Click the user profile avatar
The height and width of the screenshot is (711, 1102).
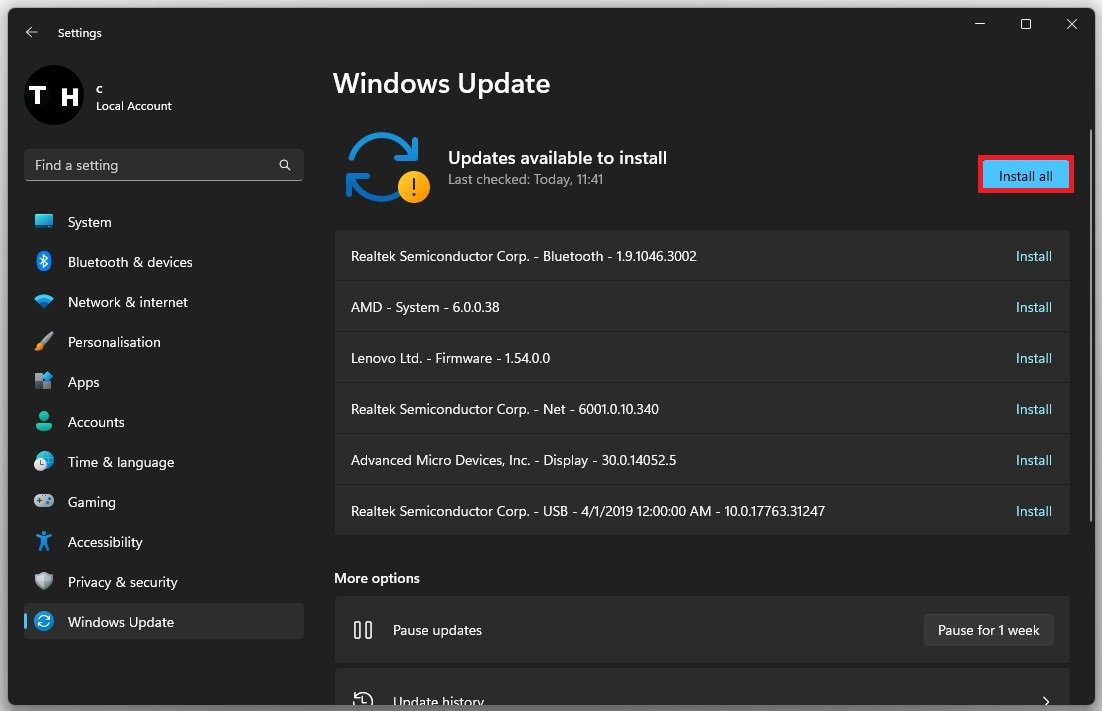point(53,96)
